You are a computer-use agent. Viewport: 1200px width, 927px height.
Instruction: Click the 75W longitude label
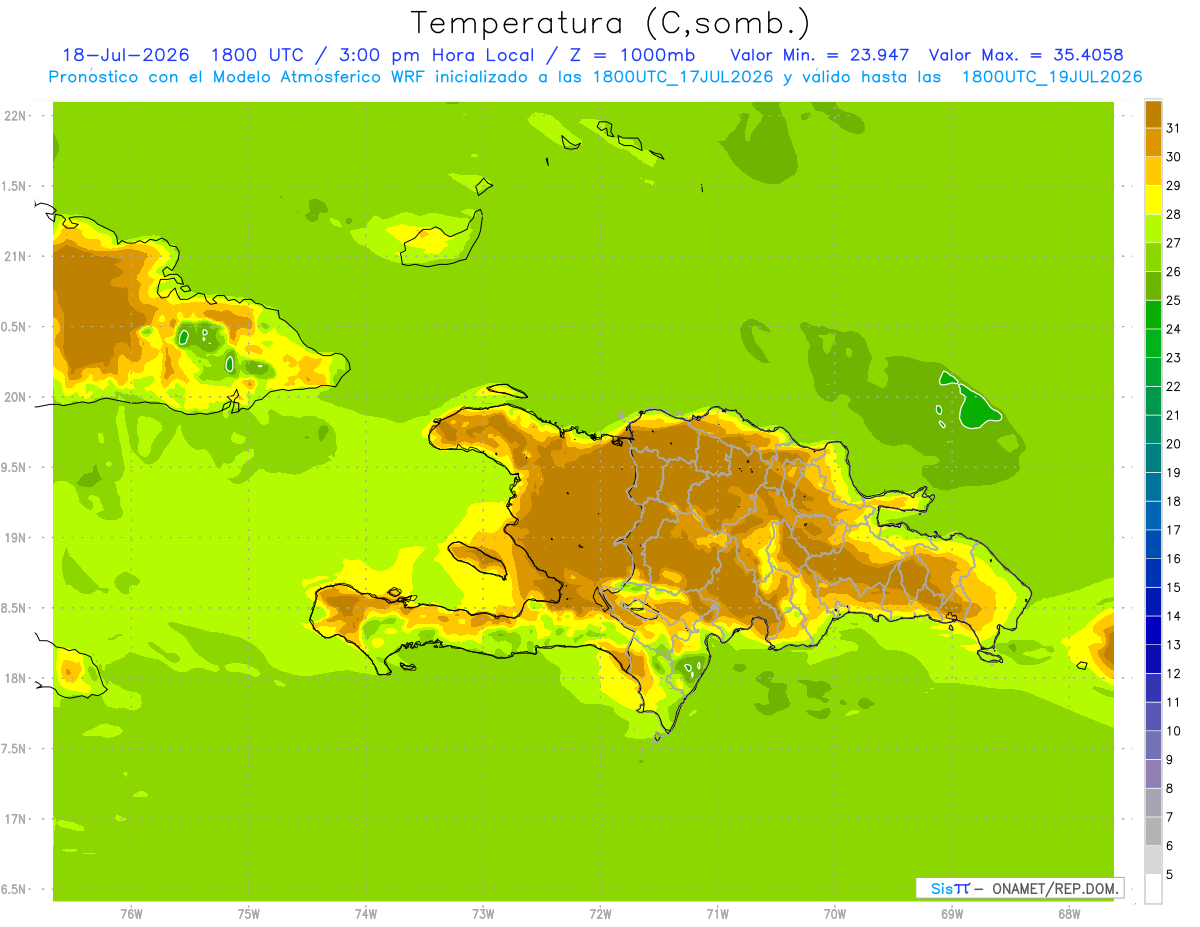click(x=248, y=914)
